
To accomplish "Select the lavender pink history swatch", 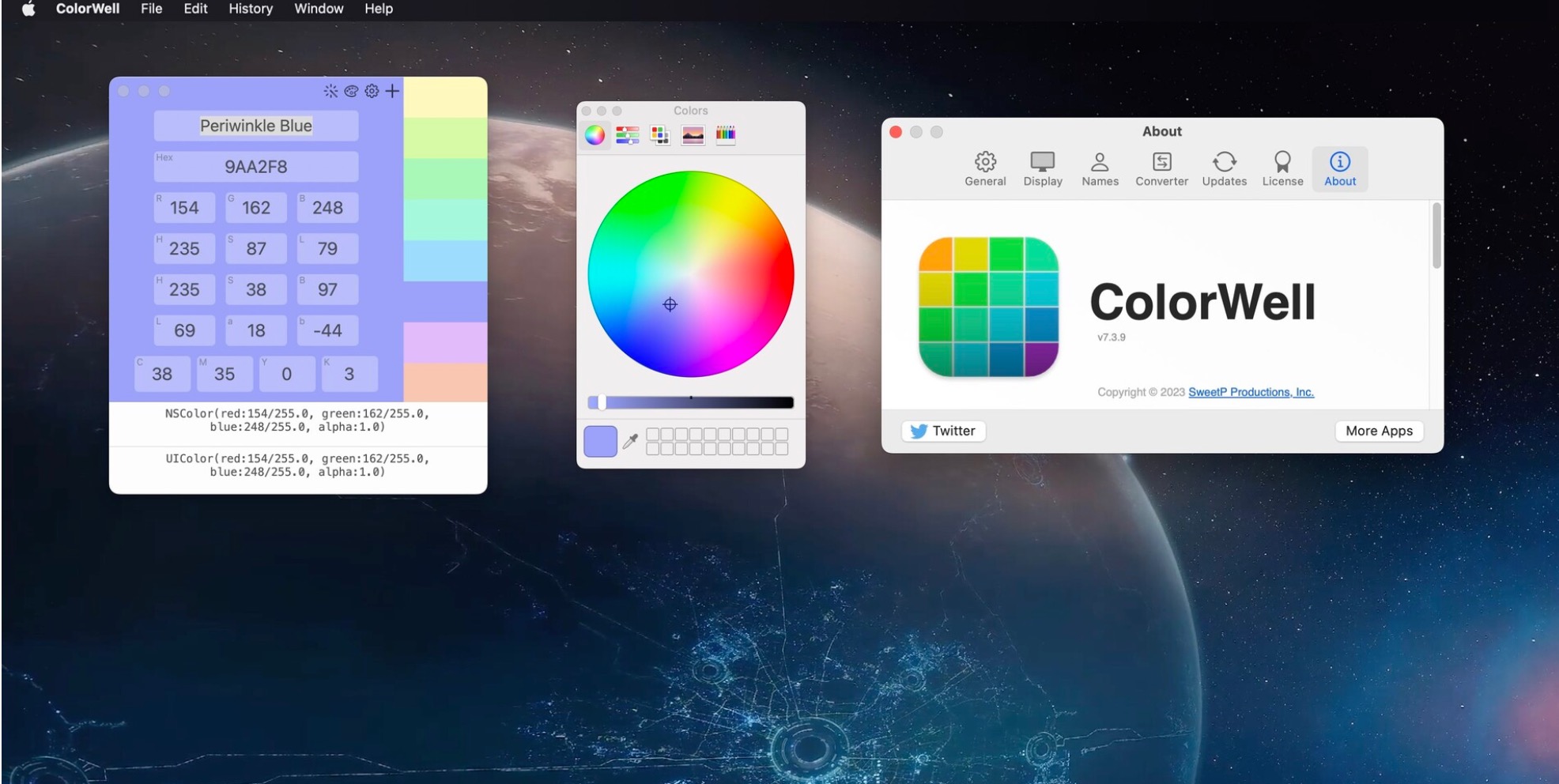I will click(445, 343).
